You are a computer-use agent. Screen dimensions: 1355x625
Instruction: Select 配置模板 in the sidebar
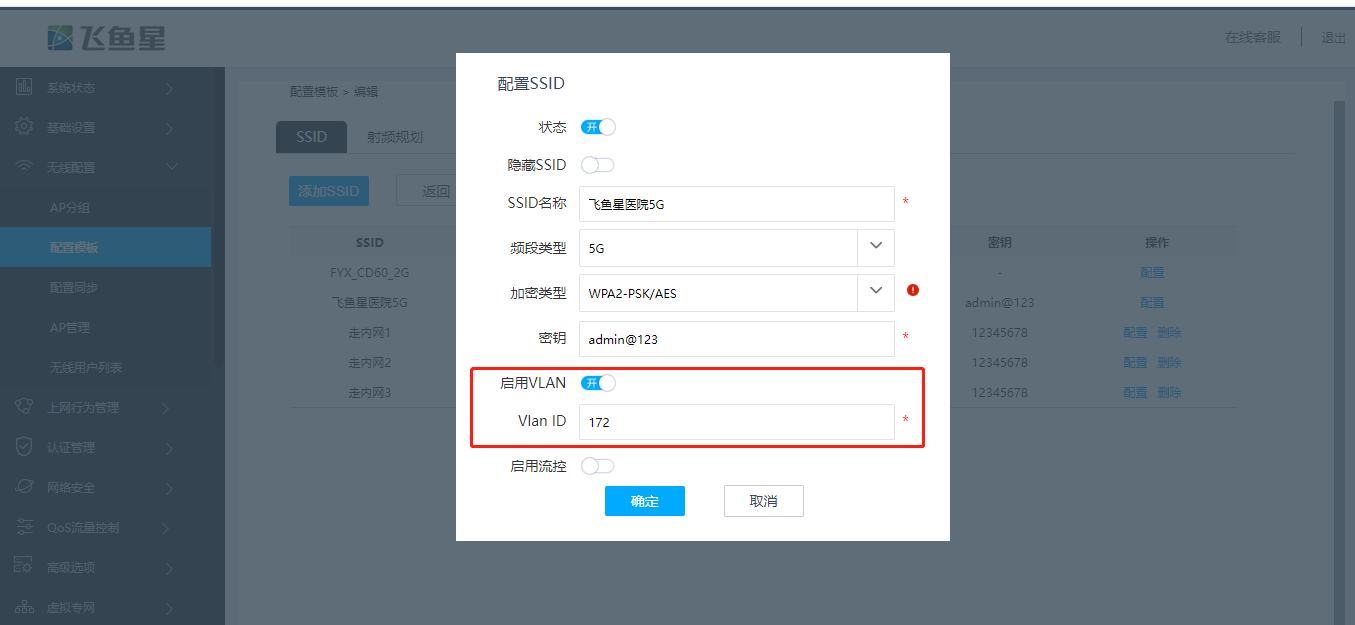pos(75,247)
